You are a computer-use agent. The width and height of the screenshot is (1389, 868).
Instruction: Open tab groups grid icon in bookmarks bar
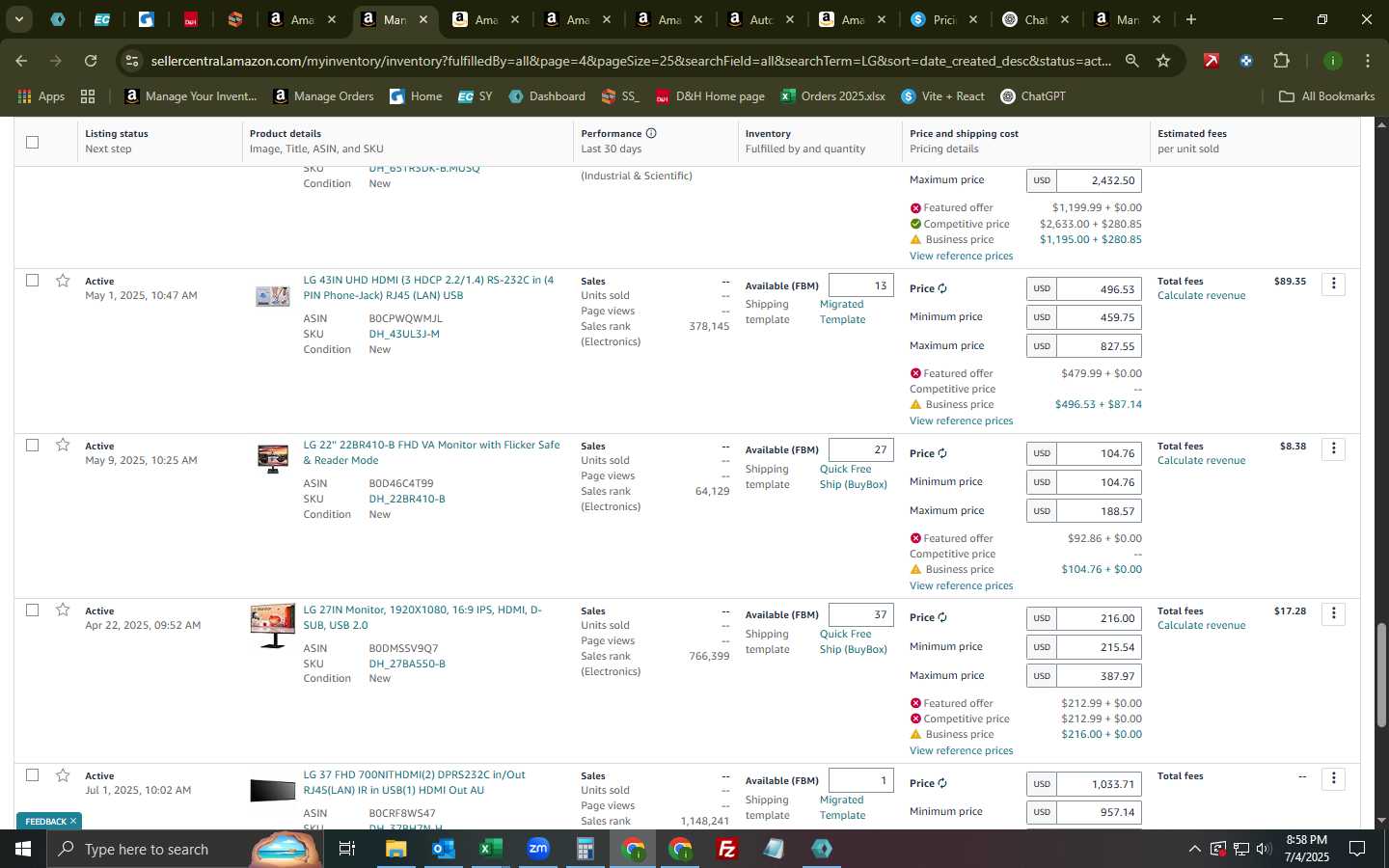coord(88,96)
